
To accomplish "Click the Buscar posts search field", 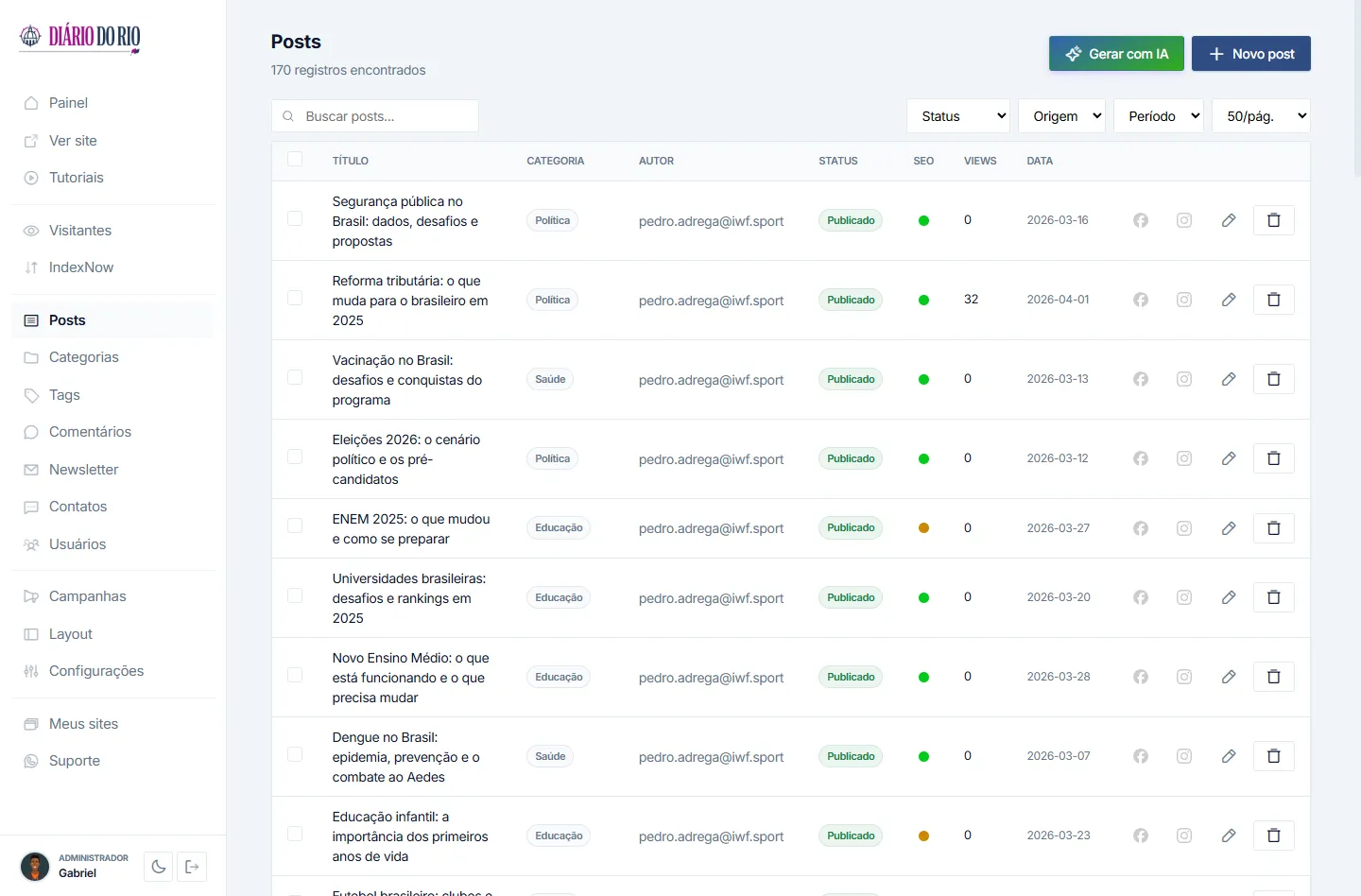I will click(375, 116).
